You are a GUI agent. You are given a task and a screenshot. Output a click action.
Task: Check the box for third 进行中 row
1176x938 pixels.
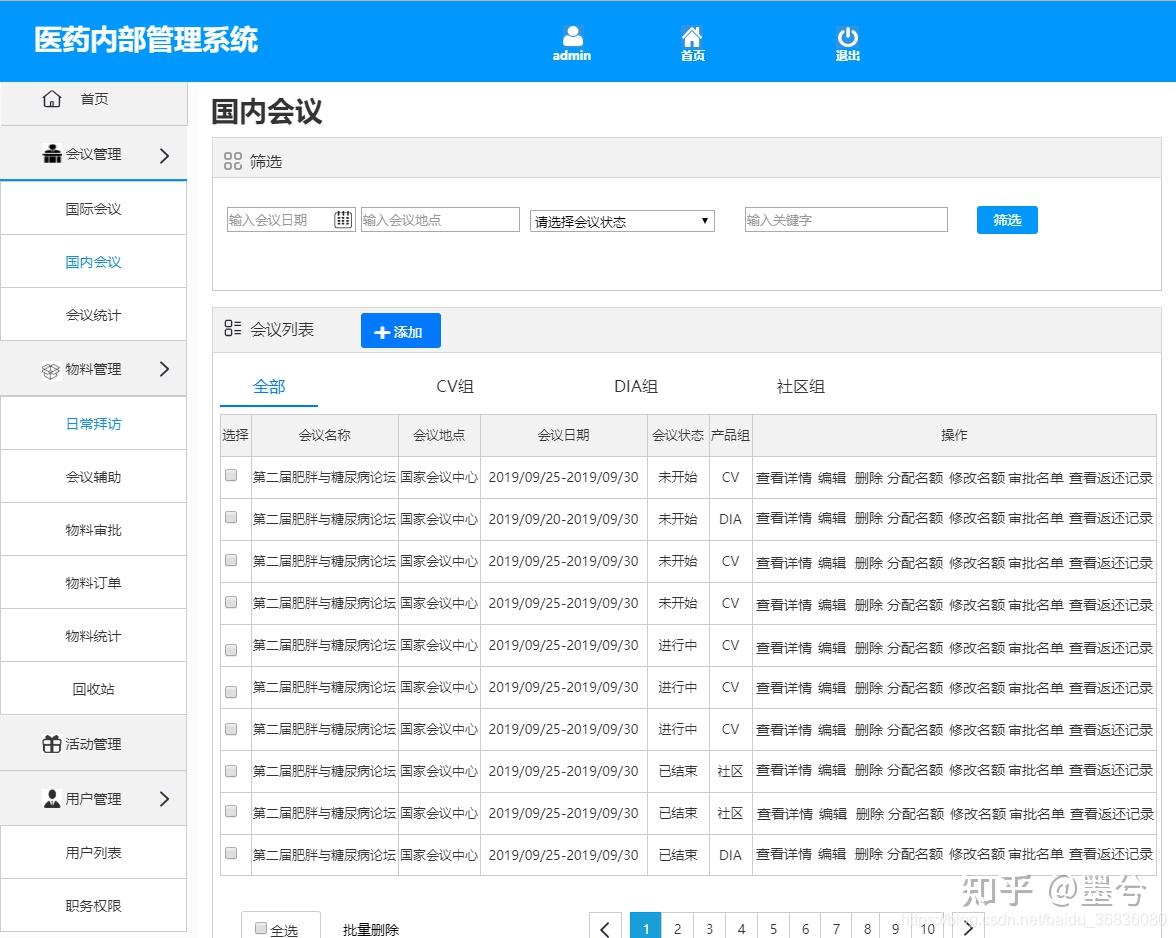click(231, 729)
